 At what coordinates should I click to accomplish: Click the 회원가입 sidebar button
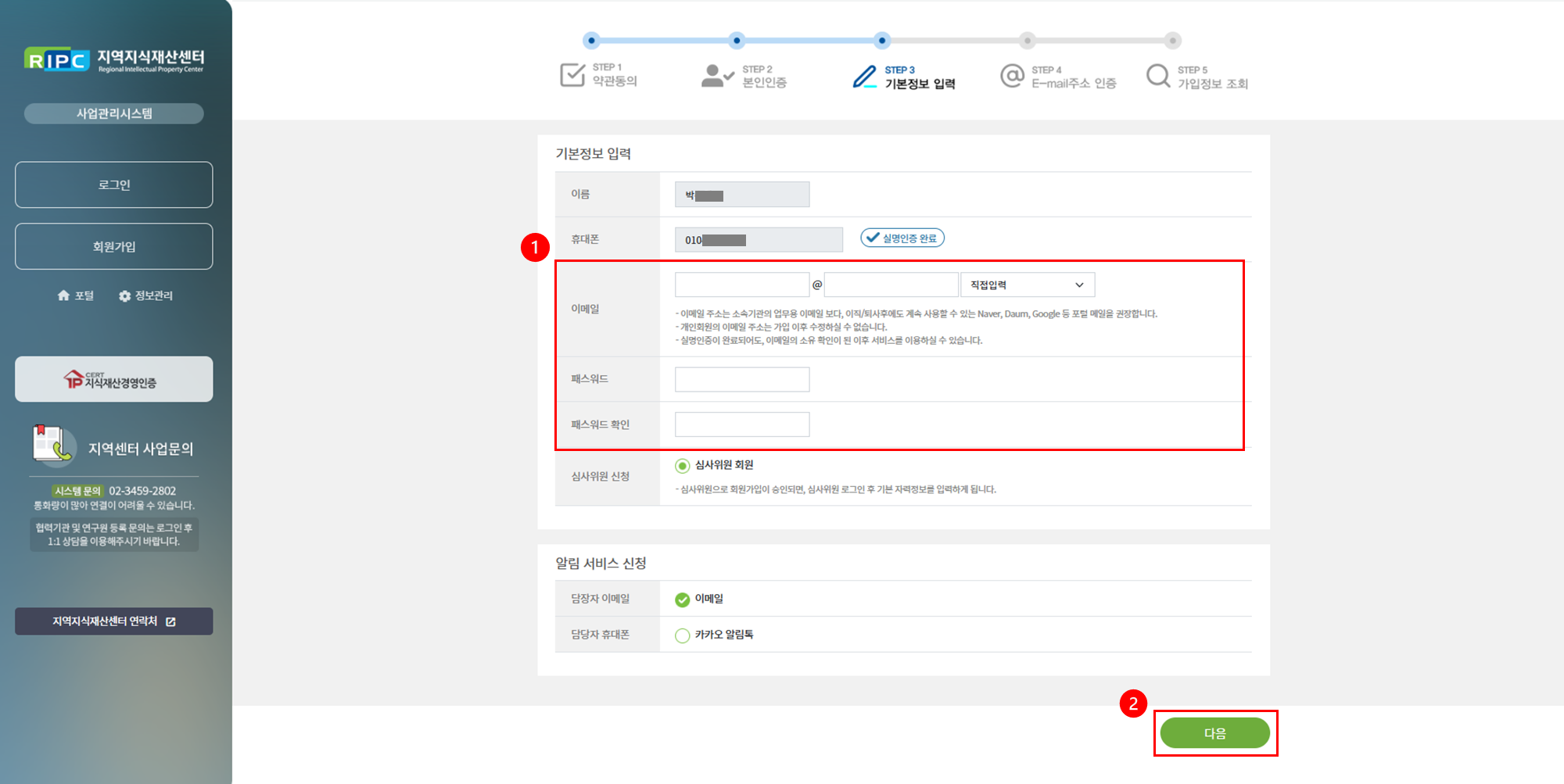point(114,247)
